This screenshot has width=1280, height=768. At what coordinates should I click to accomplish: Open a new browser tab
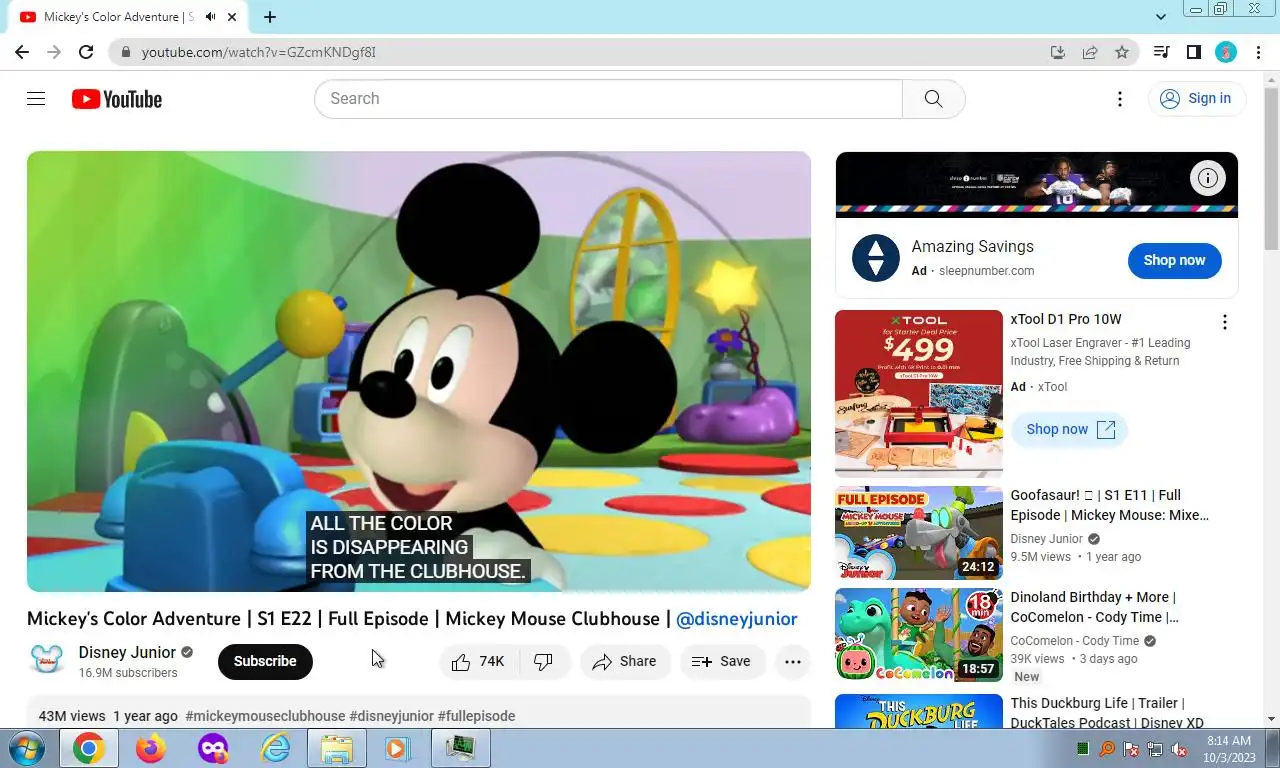[x=270, y=17]
